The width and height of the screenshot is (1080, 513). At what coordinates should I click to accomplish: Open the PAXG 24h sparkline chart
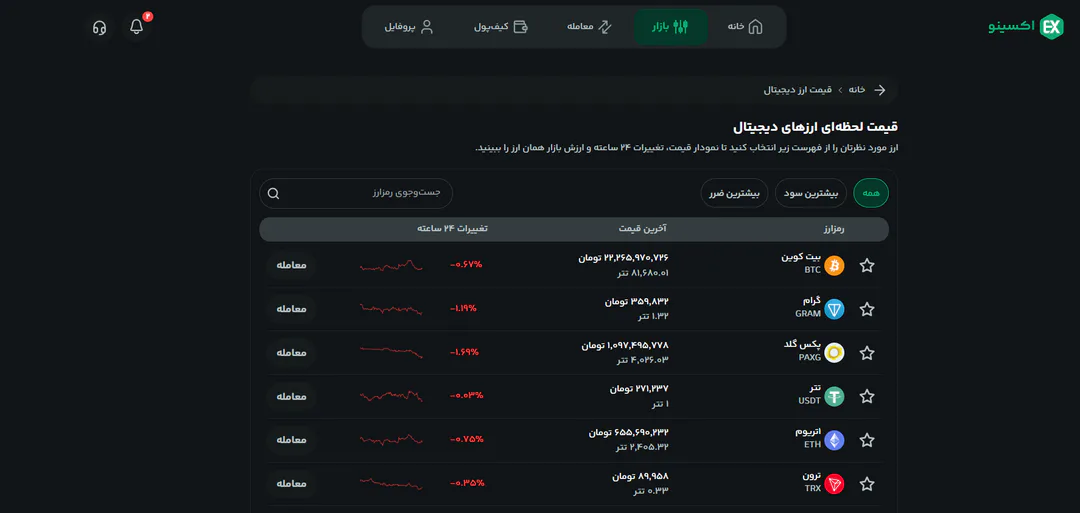[391, 352]
